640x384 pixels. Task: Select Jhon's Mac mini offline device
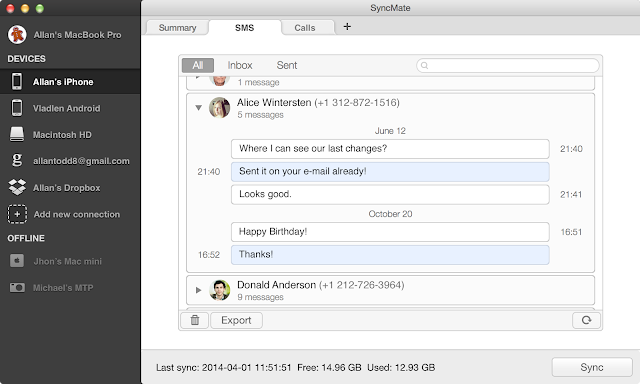coord(68,262)
